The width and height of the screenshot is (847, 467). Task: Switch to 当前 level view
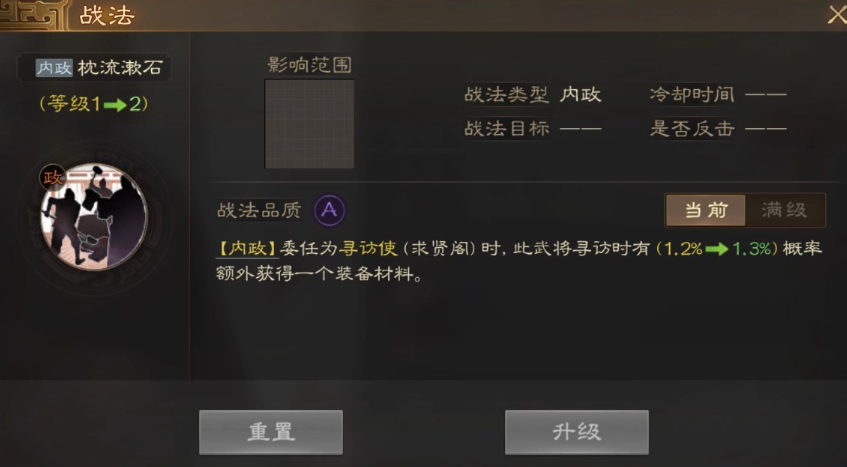pos(706,210)
